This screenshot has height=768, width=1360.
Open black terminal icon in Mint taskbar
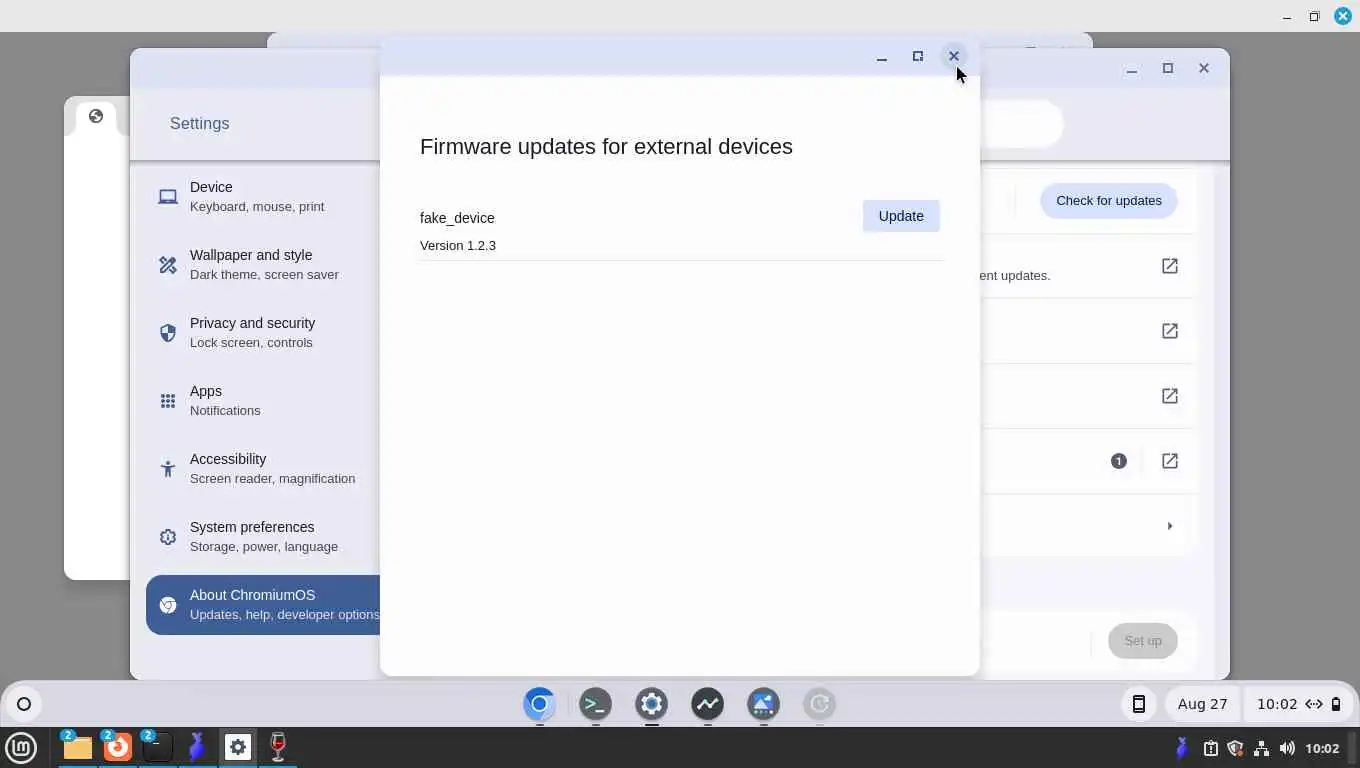(157, 747)
